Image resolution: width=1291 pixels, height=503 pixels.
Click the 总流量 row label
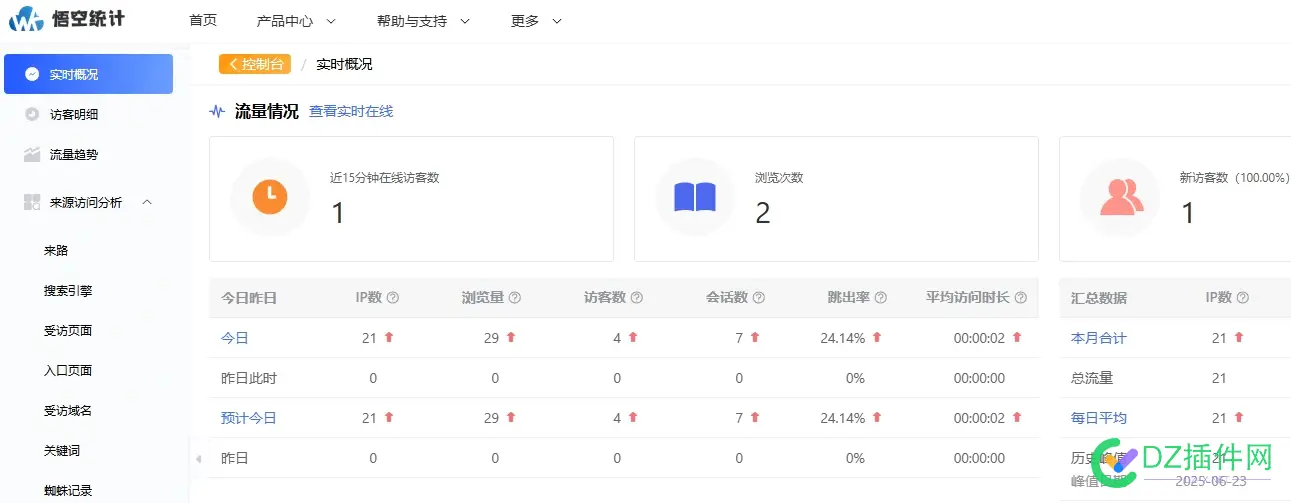(1092, 378)
